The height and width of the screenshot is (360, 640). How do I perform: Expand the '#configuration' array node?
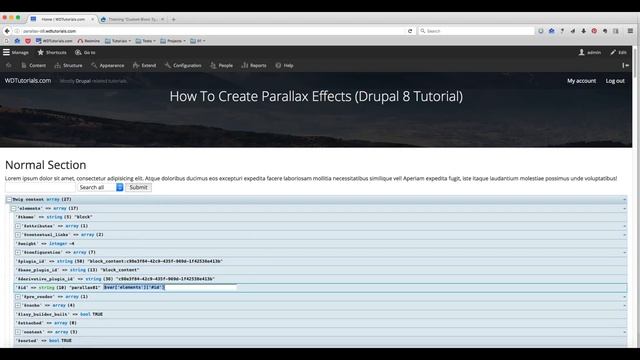pyautogui.click(x=18, y=252)
